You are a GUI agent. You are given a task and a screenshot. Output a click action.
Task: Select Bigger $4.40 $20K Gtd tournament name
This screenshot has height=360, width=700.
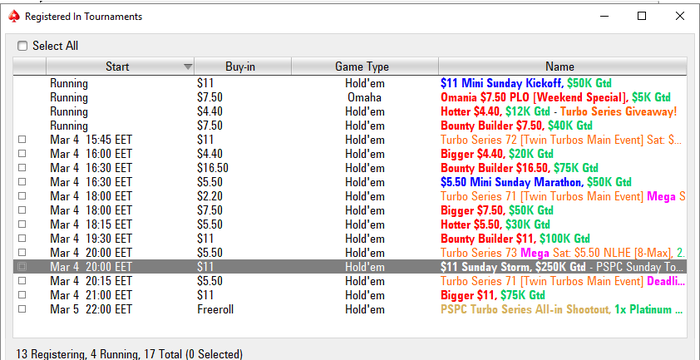[x=497, y=154]
